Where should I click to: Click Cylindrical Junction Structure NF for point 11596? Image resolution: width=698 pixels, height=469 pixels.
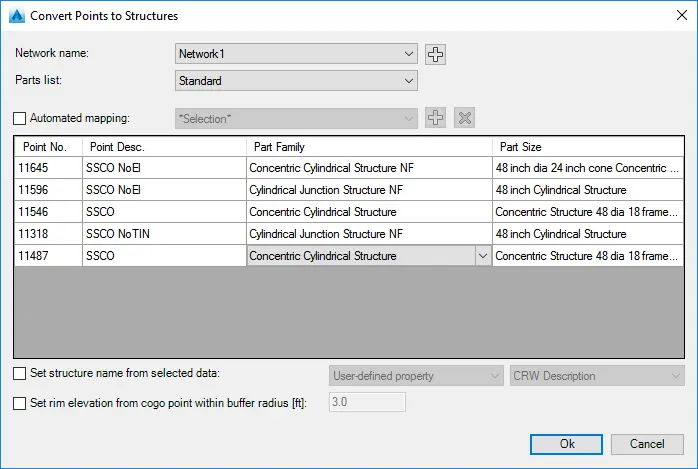(369, 190)
